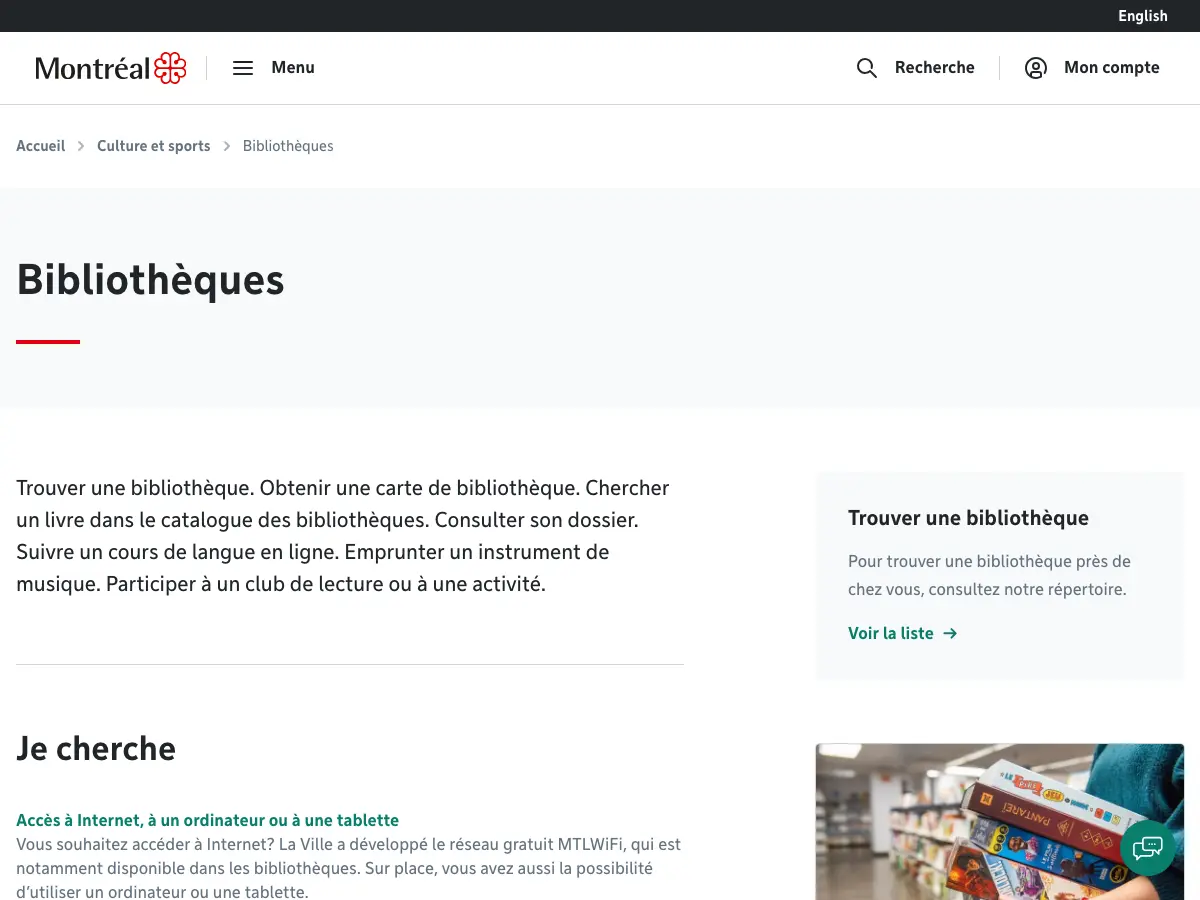The image size is (1200, 900).
Task: Click the account profile icon
Action: click(x=1036, y=68)
